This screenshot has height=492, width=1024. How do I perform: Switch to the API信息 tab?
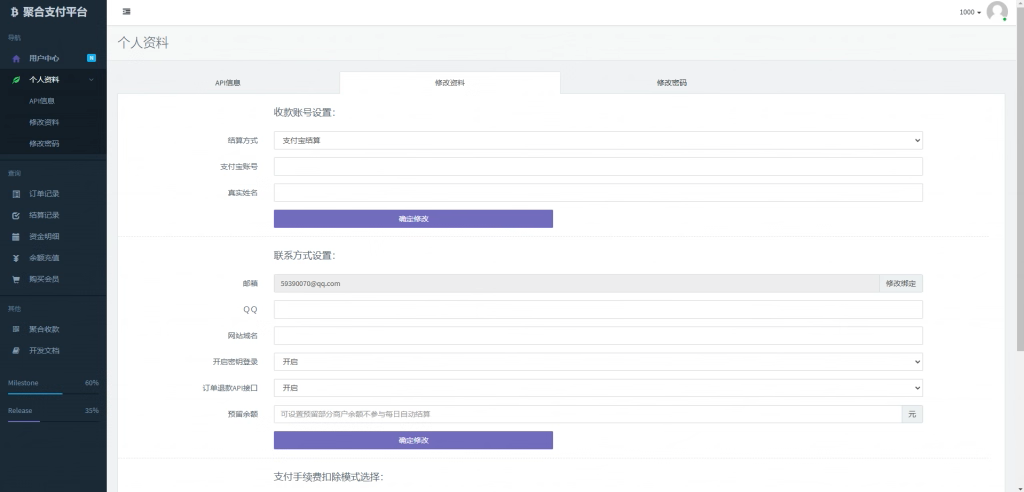click(x=228, y=83)
